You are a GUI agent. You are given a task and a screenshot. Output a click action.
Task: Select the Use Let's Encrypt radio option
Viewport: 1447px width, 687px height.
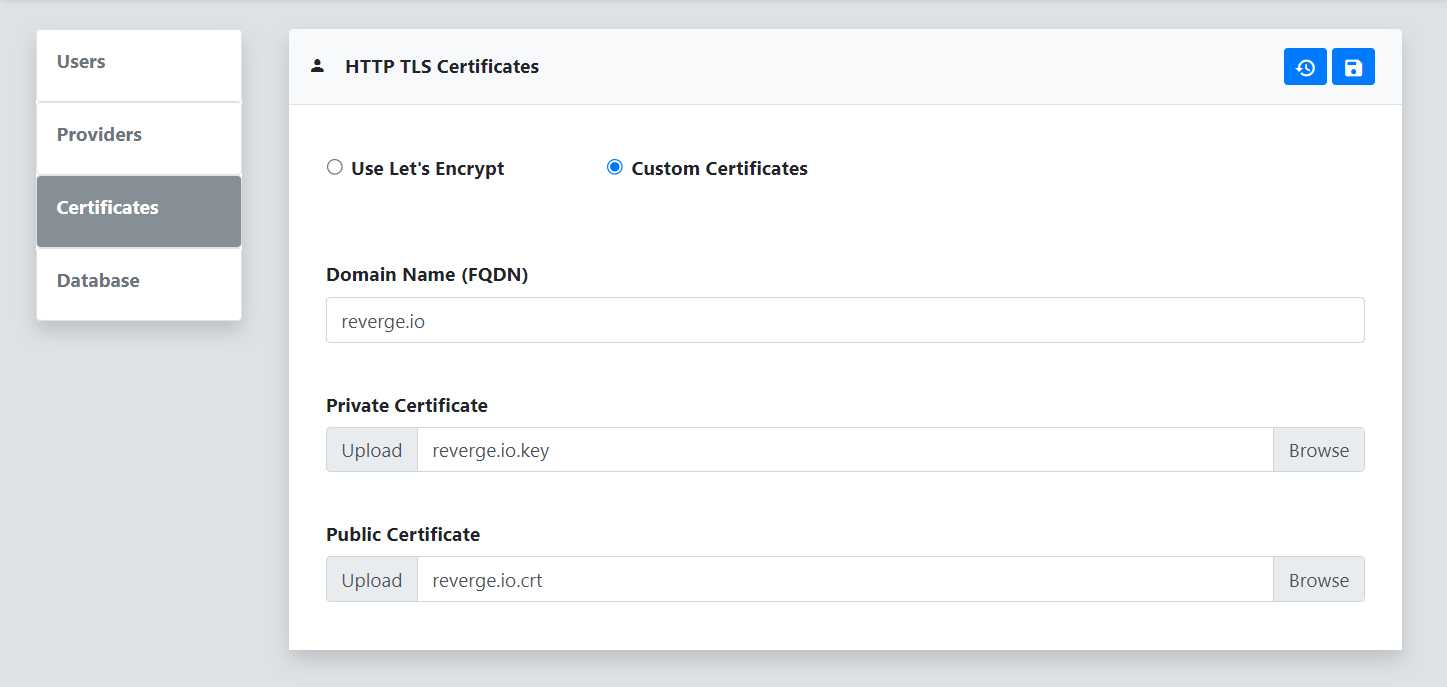click(x=335, y=168)
